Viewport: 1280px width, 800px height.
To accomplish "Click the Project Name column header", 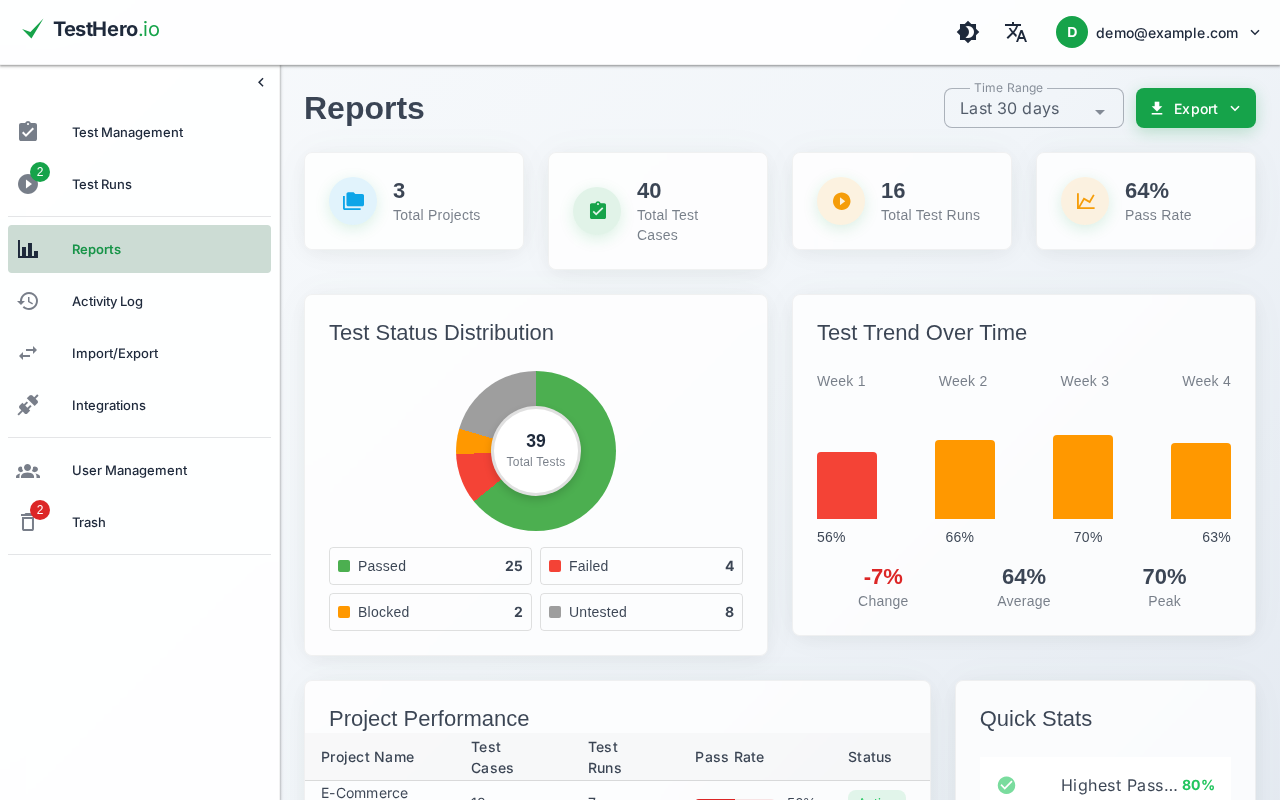I will [x=367, y=757].
